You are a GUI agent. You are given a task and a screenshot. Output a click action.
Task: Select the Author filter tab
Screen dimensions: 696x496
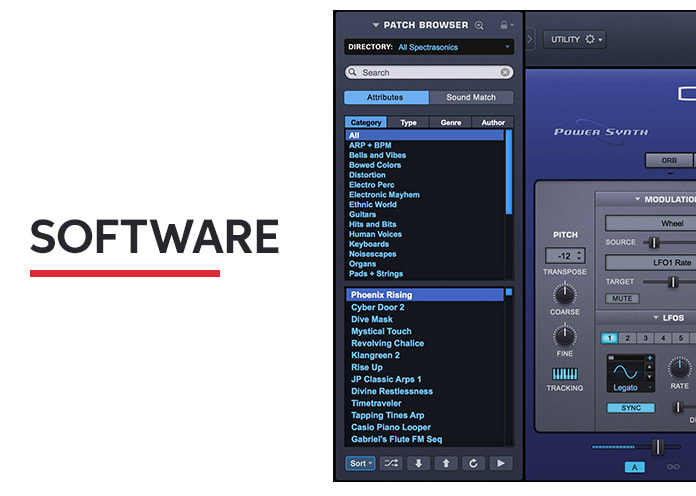(x=493, y=122)
